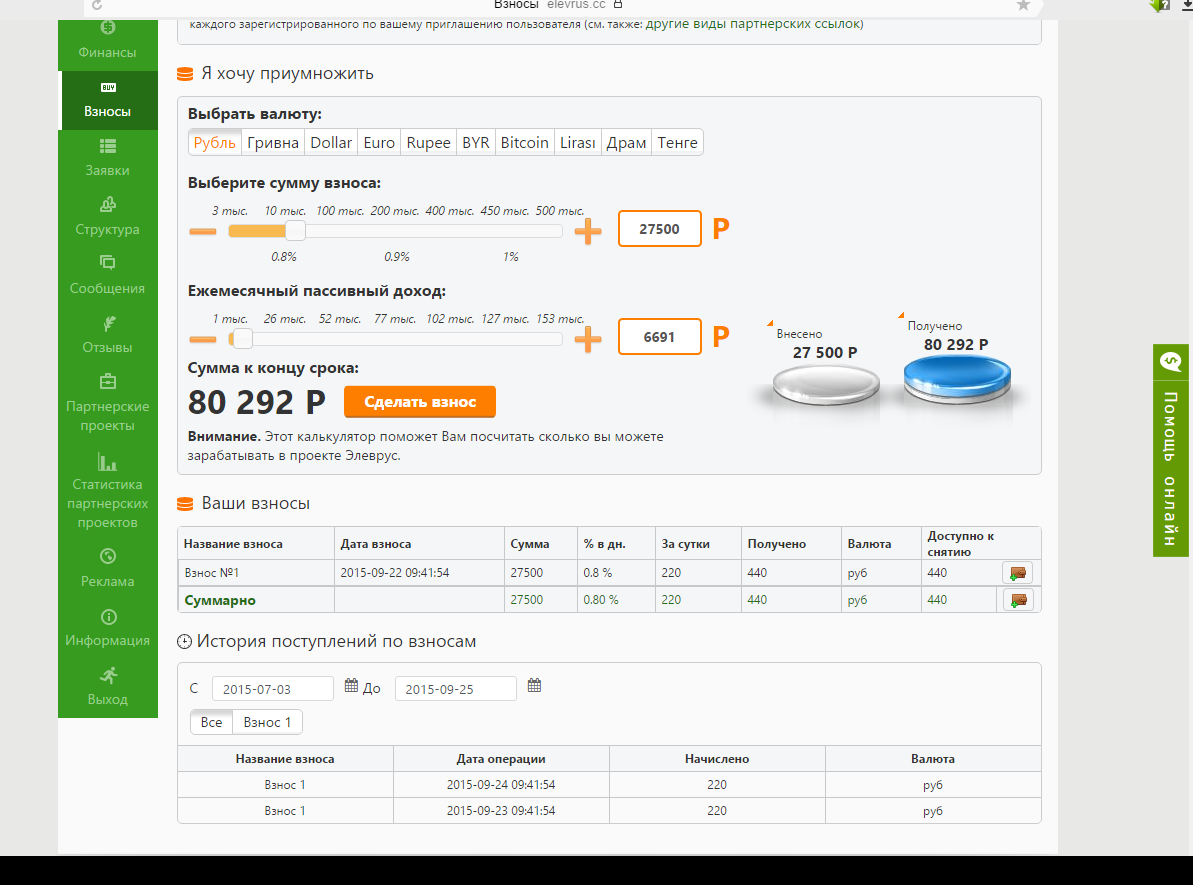Image resolution: width=1193 pixels, height=885 pixels.
Task: Click the deposit amount field showing 27500
Action: point(660,229)
